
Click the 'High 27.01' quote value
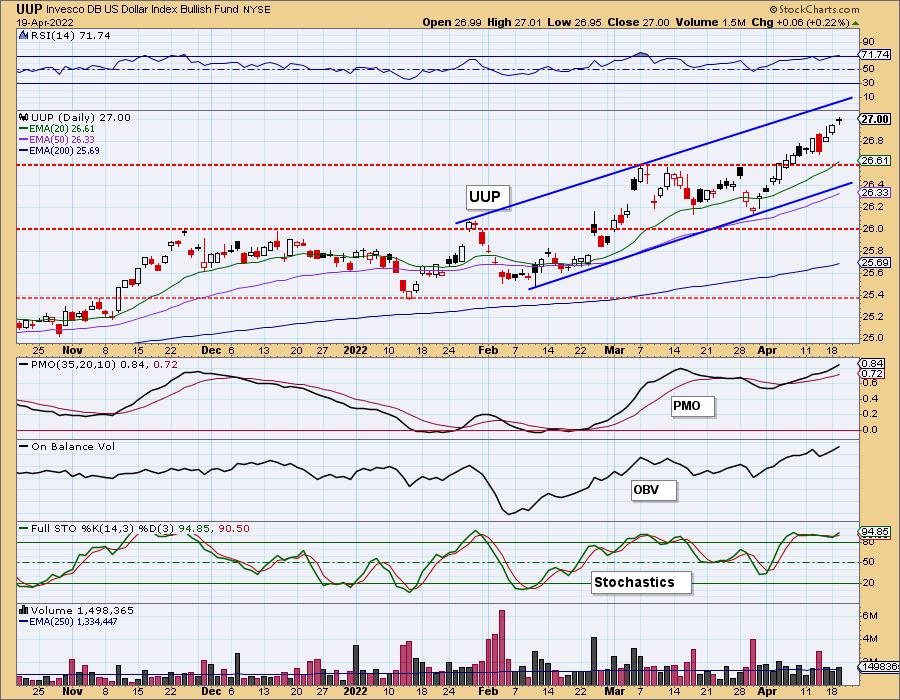click(513, 22)
